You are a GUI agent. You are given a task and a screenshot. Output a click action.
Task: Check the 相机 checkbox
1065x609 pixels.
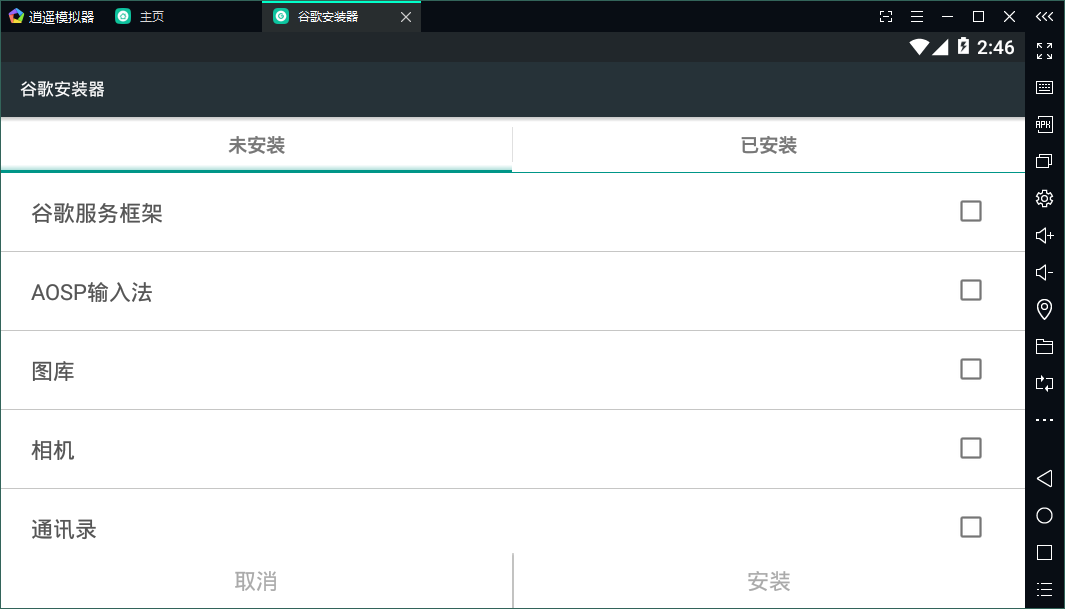971,448
